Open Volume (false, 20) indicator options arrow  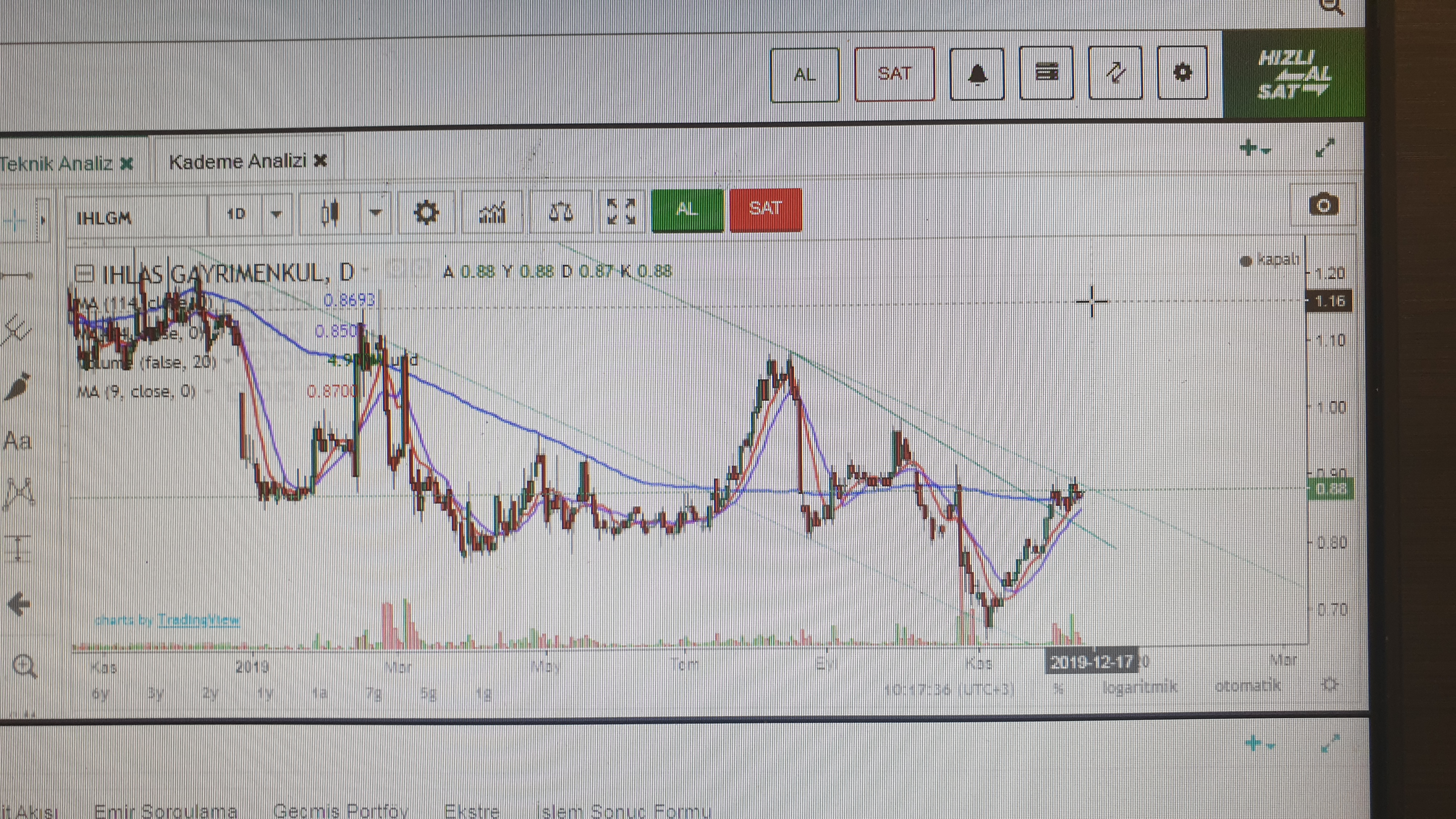click(x=229, y=361)
